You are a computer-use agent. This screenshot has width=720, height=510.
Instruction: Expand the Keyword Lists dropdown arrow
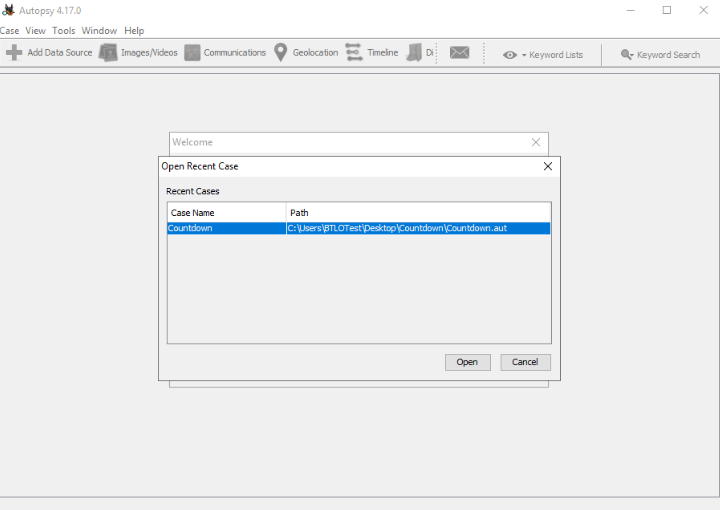pyautogui.click(x=524, y=55)
